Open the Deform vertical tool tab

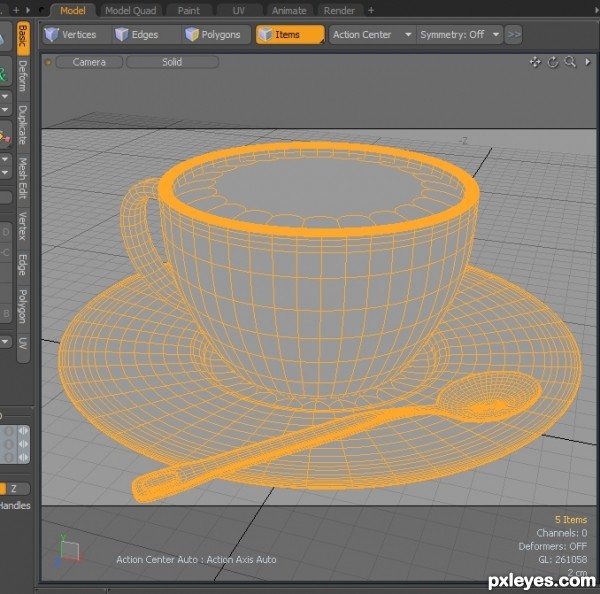pos(23,76)
